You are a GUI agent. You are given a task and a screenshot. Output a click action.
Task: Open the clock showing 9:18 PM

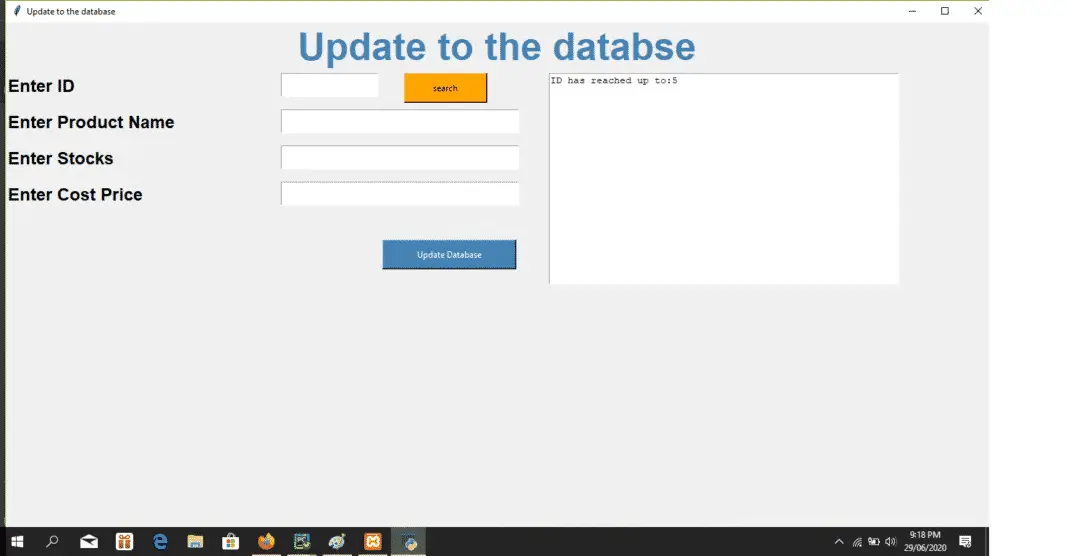(925, 541)
